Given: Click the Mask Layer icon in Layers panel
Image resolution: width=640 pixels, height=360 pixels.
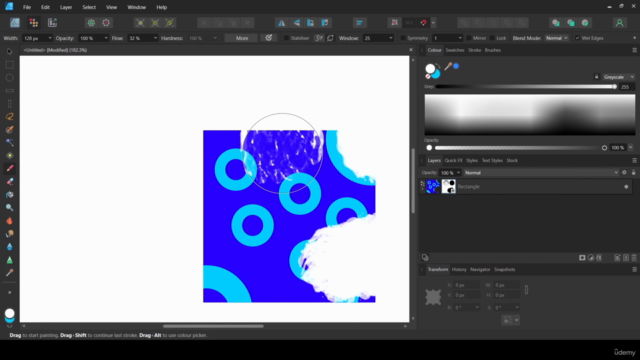Looking at the screenshot, I should pyautogui.click(x=582, y=258).
